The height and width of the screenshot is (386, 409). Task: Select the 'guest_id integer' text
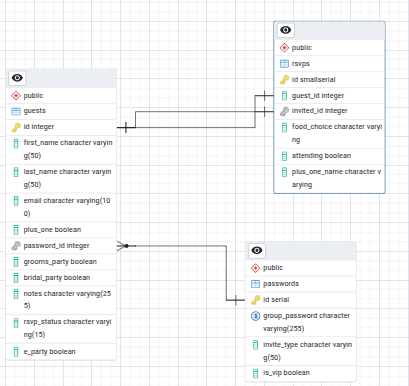(x=318, y=96)
